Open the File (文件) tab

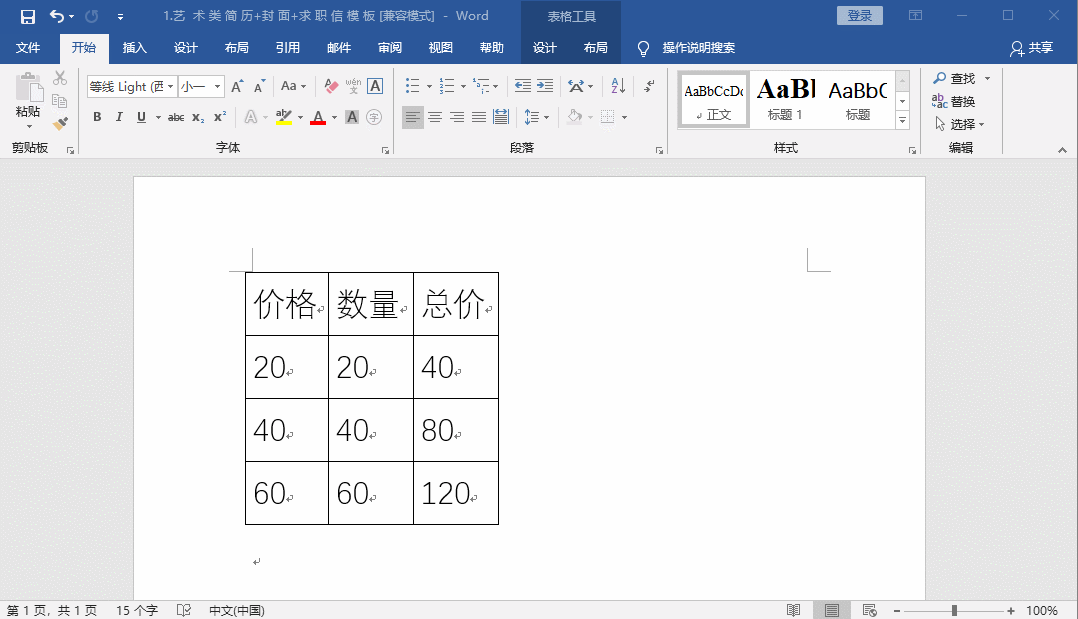tap(28, 47)
